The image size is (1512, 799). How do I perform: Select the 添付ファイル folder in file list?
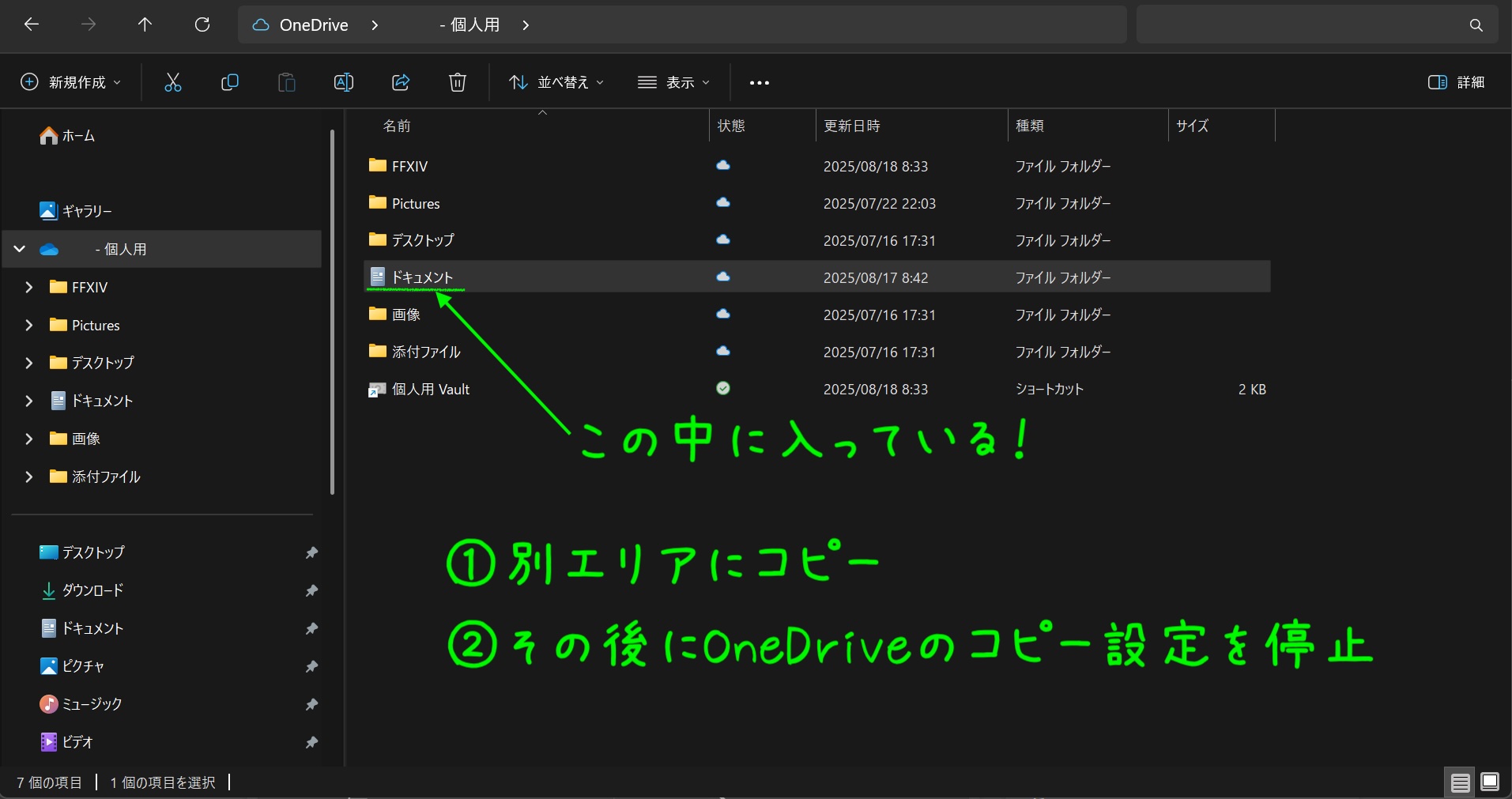(817, 352)
